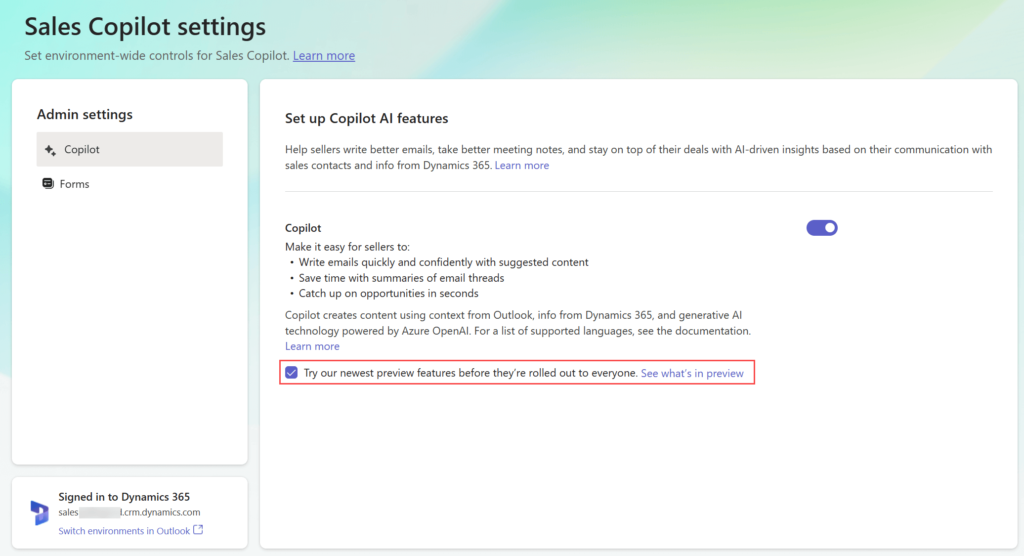
Task: Open Learn more link under the page title
Action: point(323,56)
